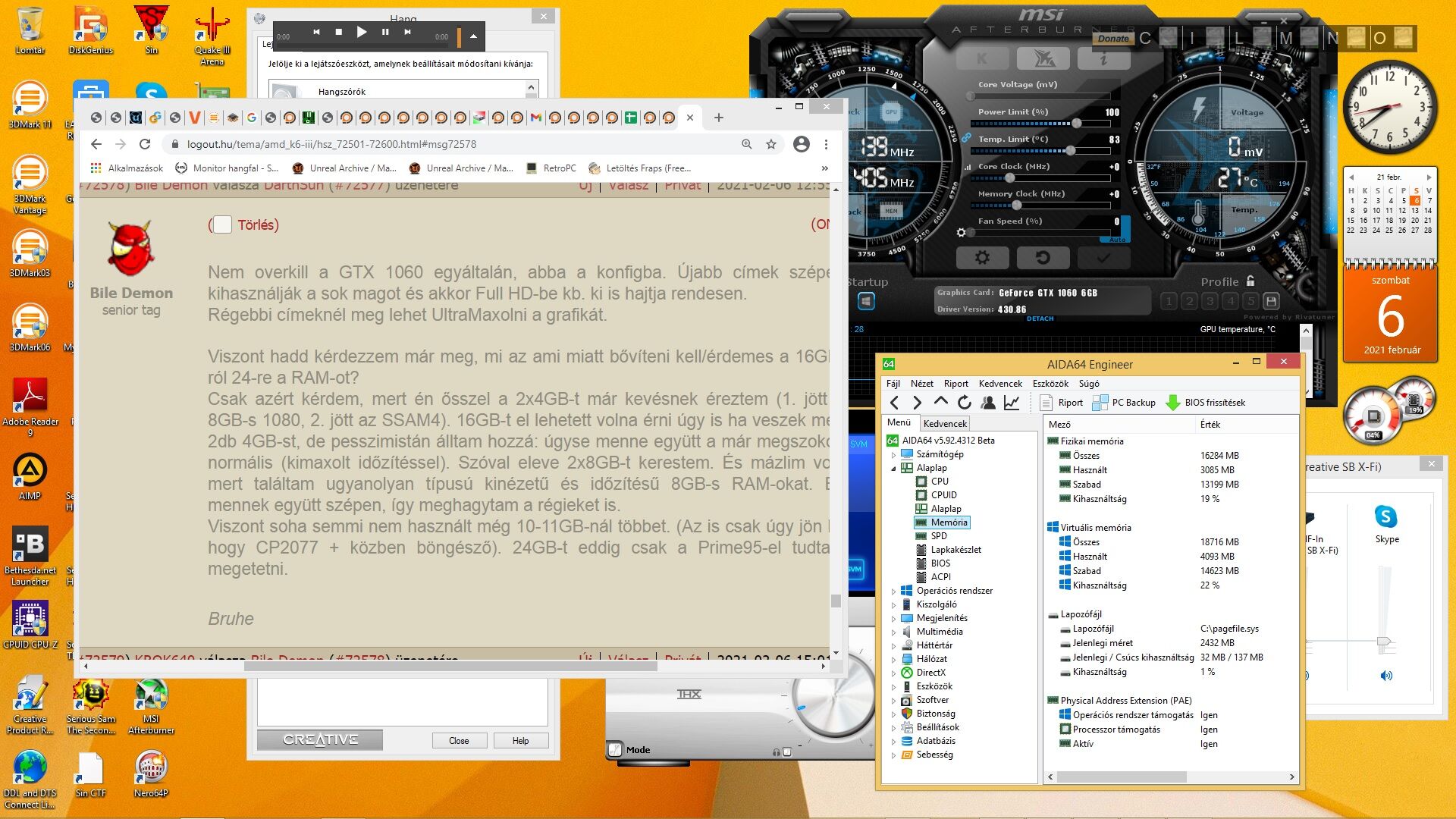Expand Operációs rendszer node in AIDA64
The width and height of the screenshot is (1456, 819).
tap(893, 591)
